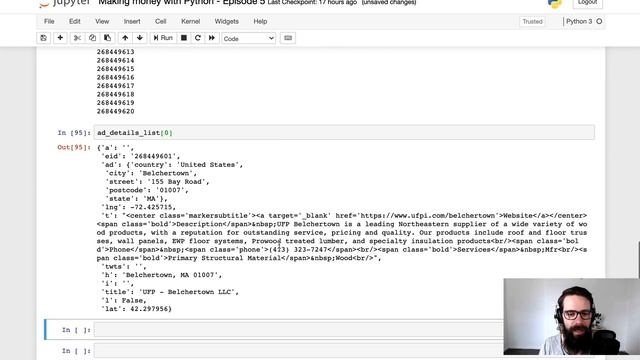
Task: Click the 'eid' value '268449601'
Action: (x=155, y=156)
